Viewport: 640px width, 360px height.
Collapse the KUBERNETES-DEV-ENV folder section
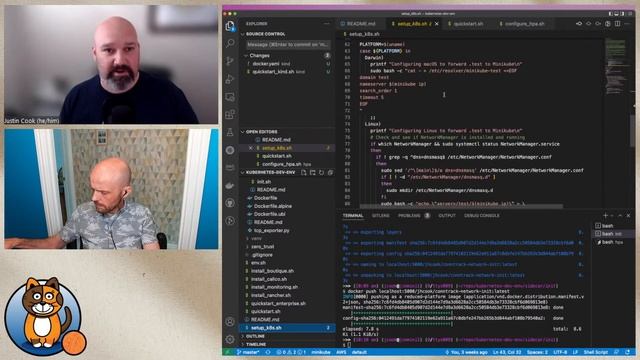tap(243, 173)
